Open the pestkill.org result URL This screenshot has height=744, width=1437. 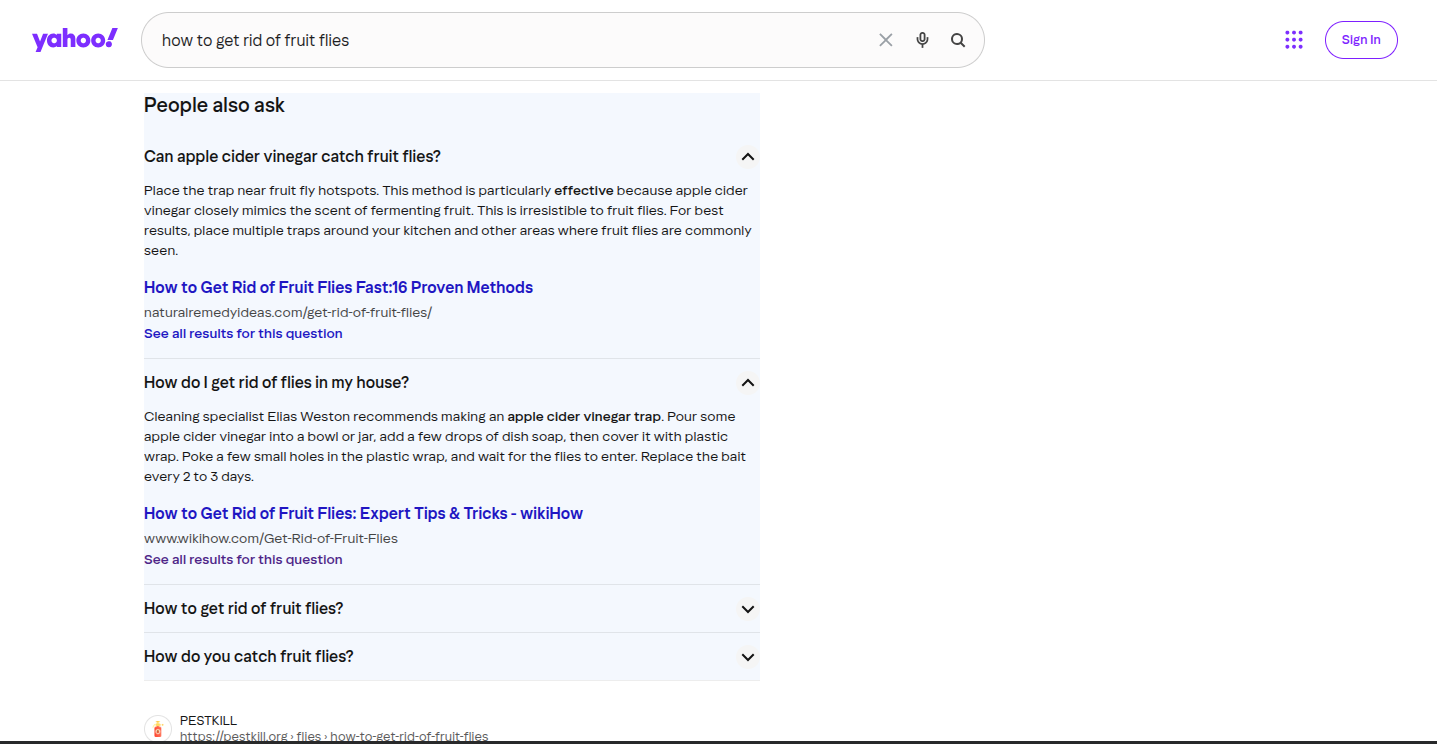pos(334,737)
